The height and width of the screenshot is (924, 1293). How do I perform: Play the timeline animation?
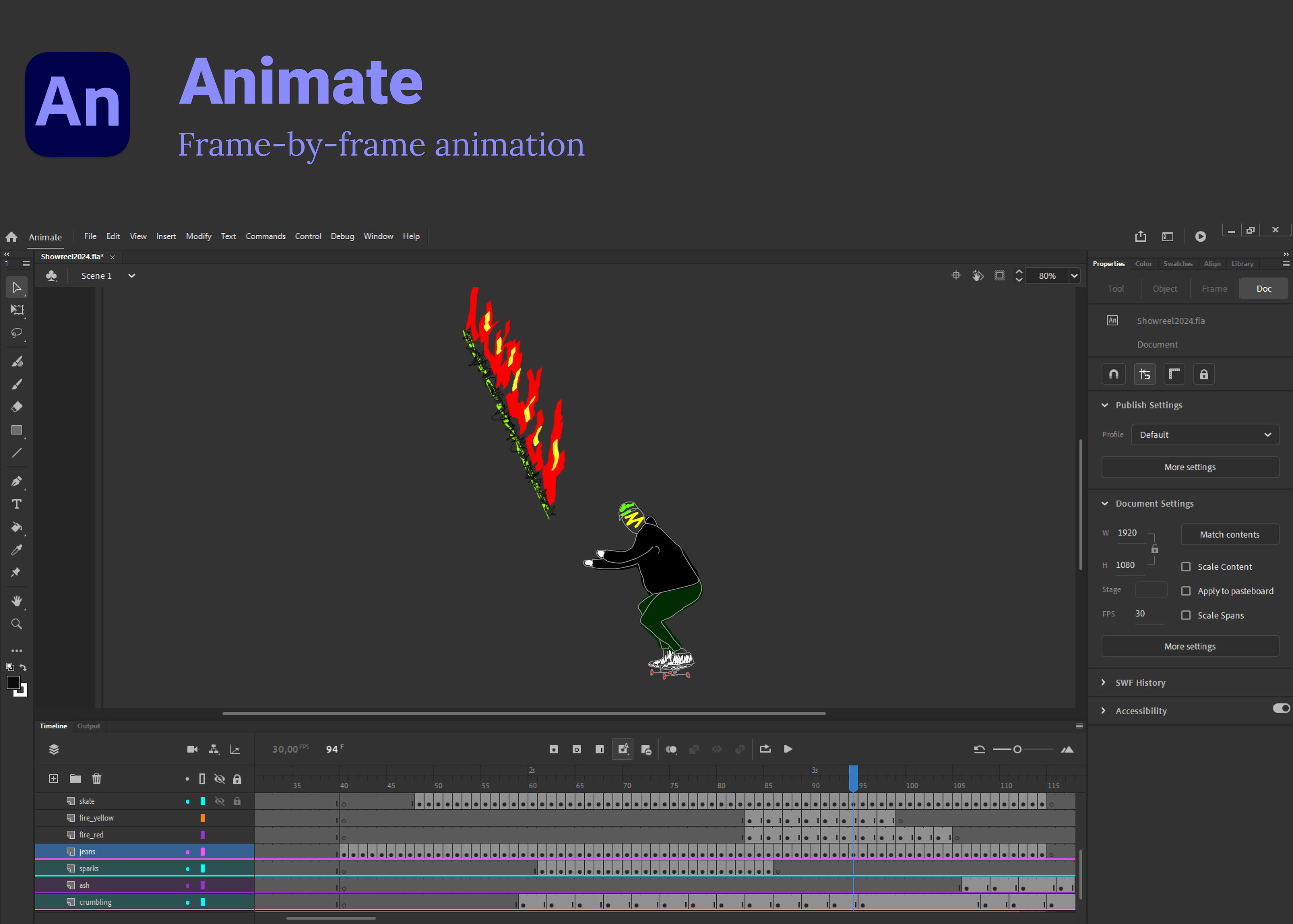pyautogui.click(x=788, y=749)
